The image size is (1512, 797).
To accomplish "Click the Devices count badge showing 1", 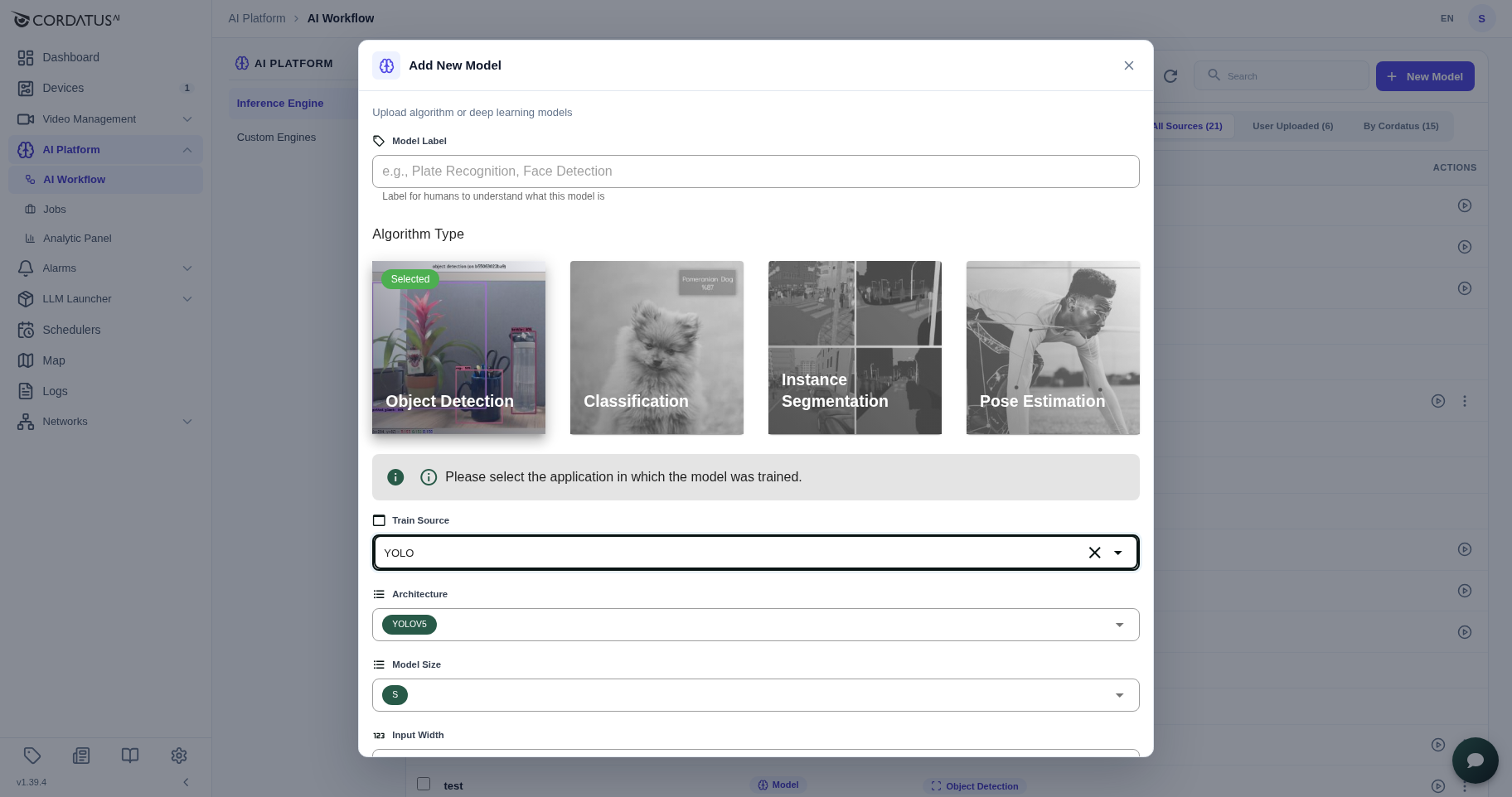I will coord(187,88).
